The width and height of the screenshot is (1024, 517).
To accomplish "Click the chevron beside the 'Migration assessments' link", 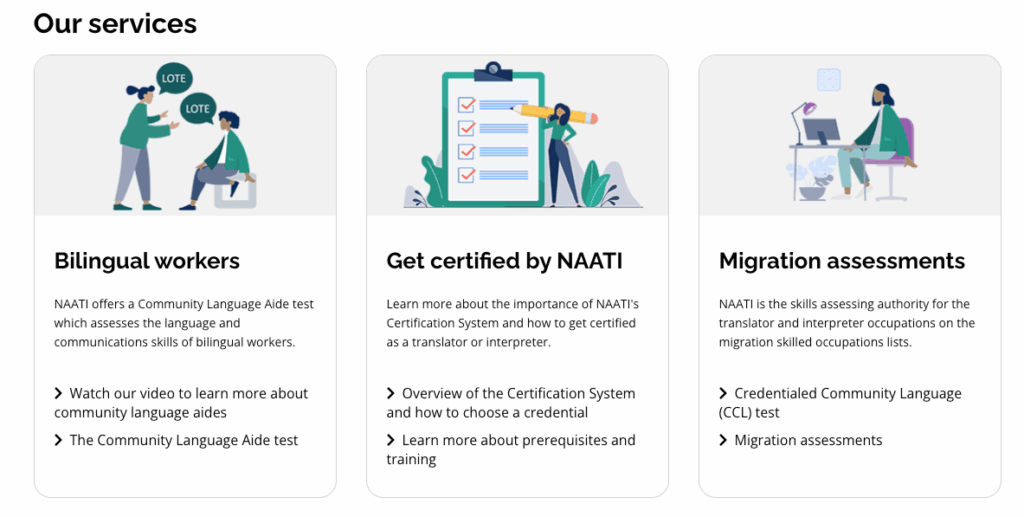I will [723, 440].
